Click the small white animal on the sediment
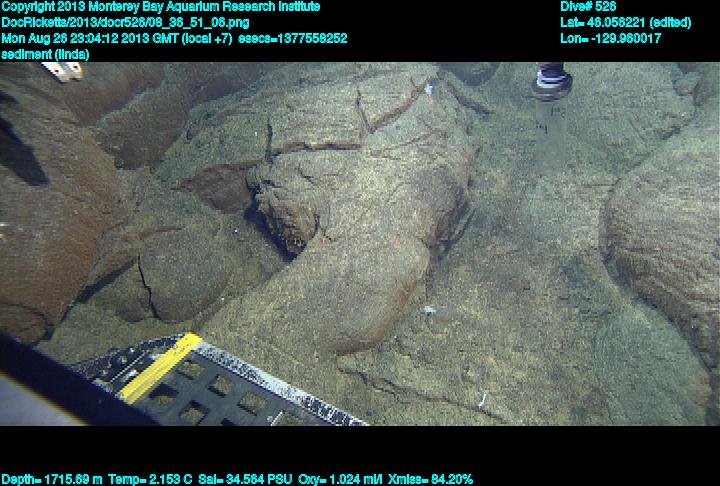 pos(428,311)
